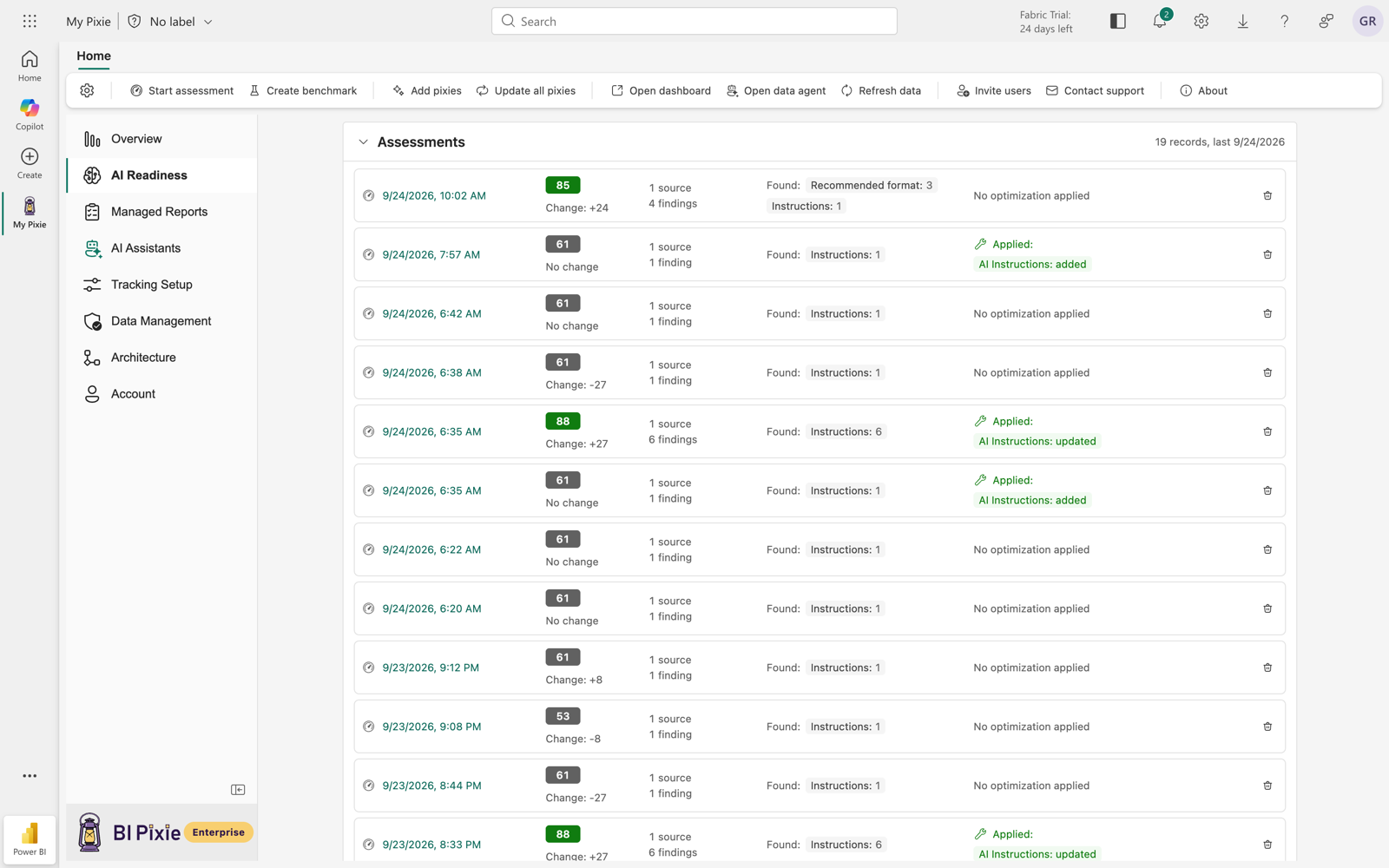Go to Home in left rail
Viewport: 1389px width, 868px height.
30,66
